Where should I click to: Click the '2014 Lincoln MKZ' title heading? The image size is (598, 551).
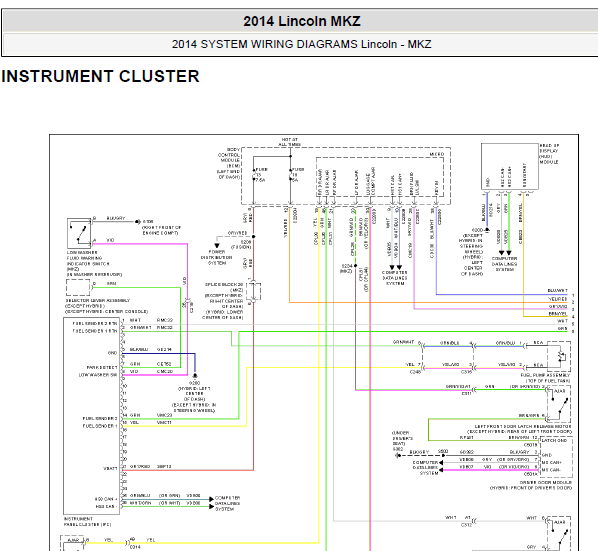[x=302, y=21]
